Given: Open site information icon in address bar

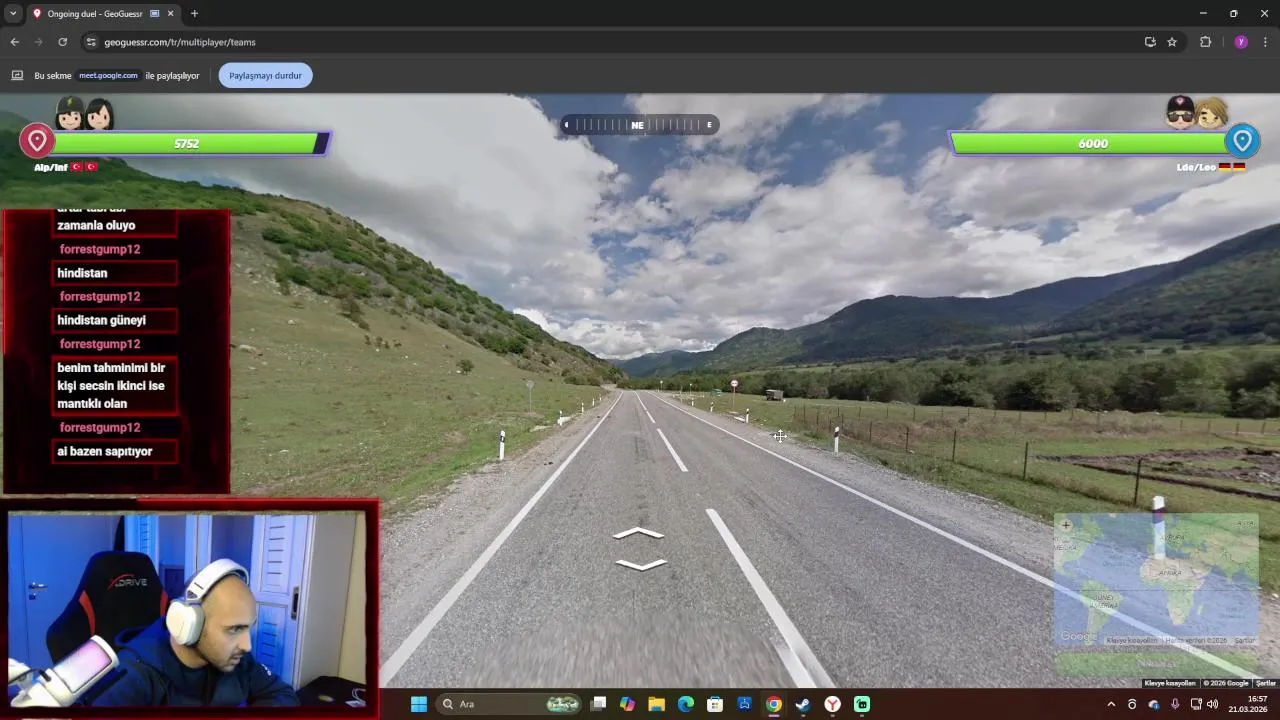Looking at the screenshot, I should [x=91, y=42].
